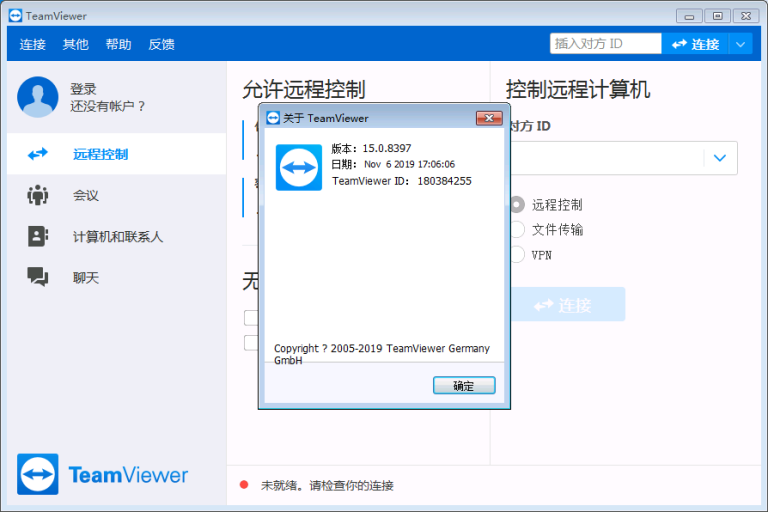This screenshot has height=512, width=768.
Task: Click the About dialog title bar icon
Action: [x=273, y=118]
